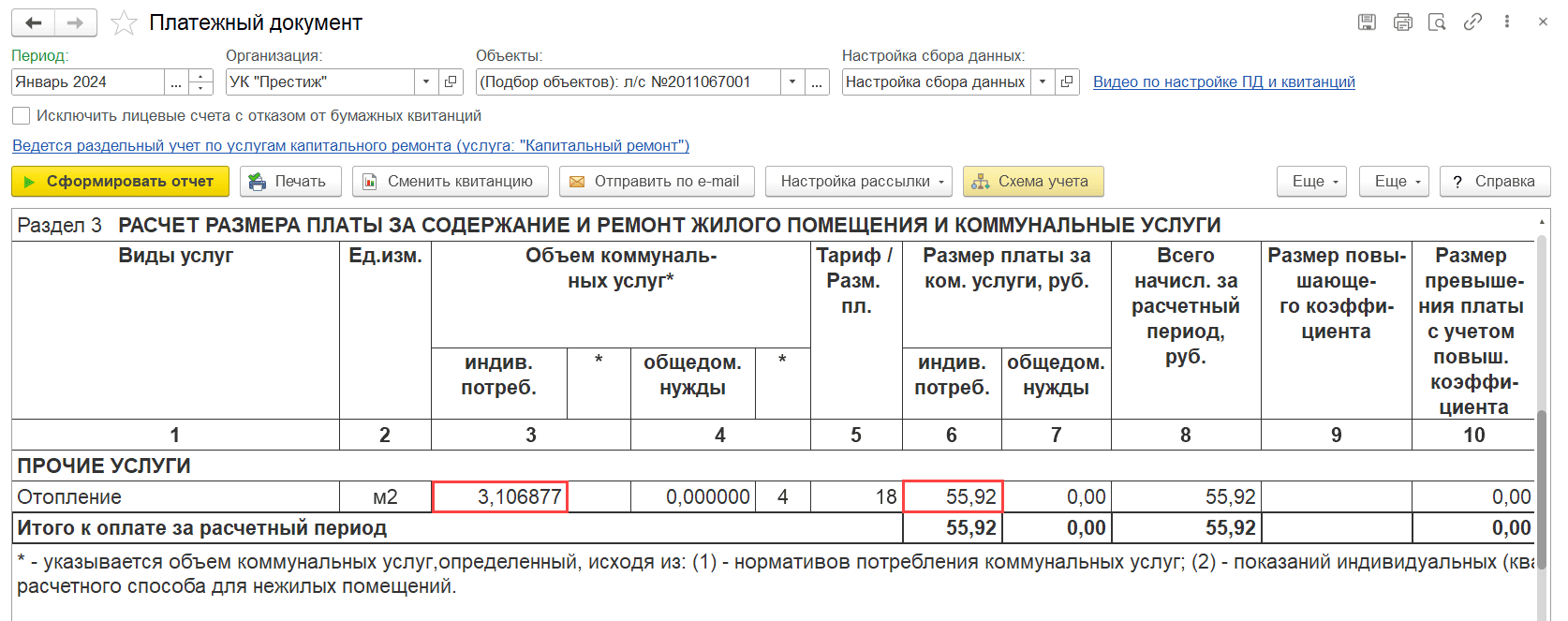Click the Схема учета button
1568x621 pixels.
pos(1032,182)
